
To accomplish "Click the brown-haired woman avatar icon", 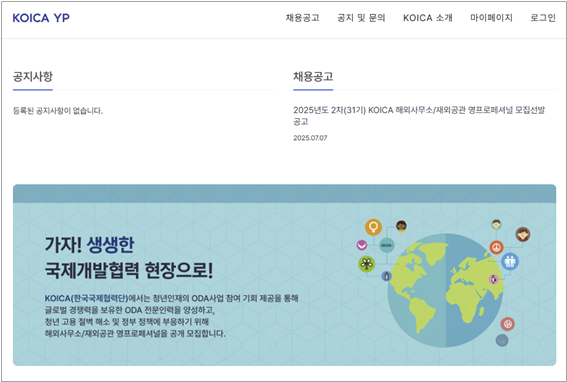I will 523,234.
